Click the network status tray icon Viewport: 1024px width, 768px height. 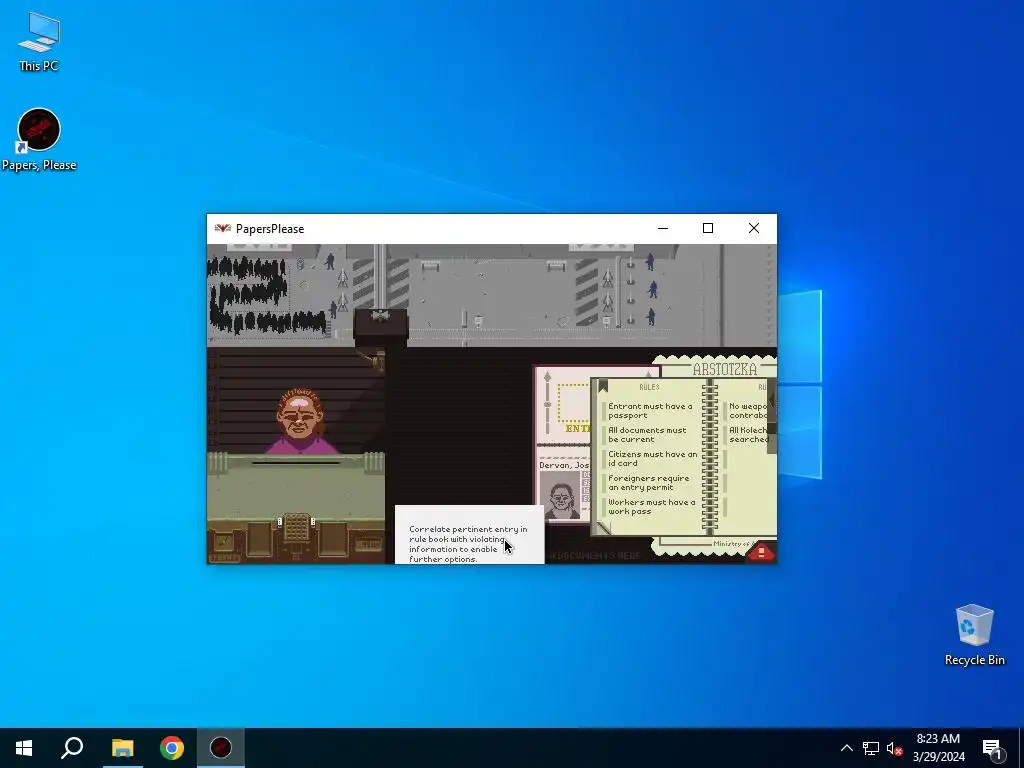click(871, 748)
